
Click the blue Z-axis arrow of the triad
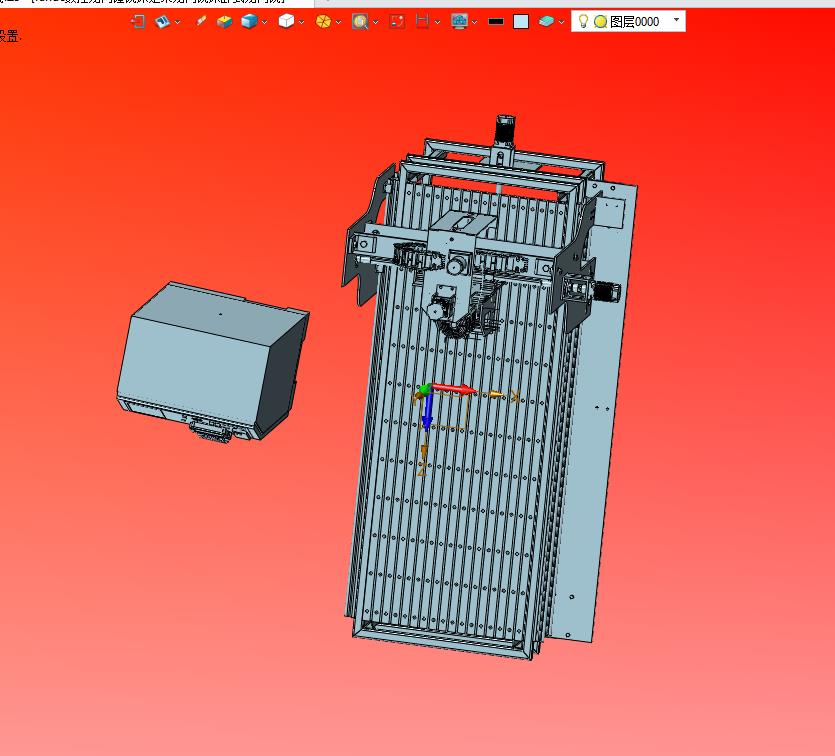[x=427, y=413]
